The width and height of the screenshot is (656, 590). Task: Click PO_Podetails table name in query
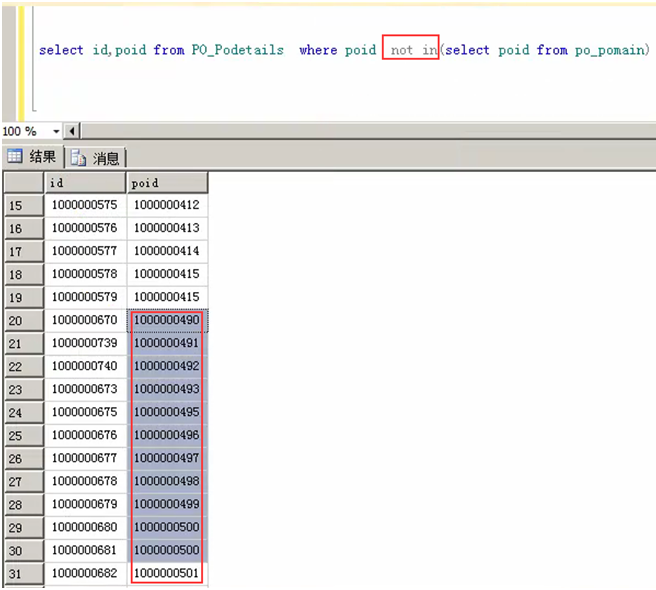point(238,50)
